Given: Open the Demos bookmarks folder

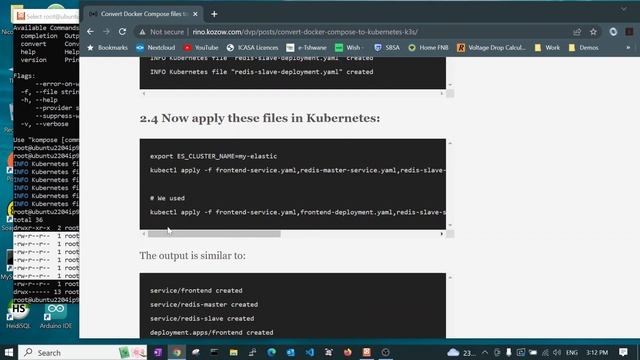Looking at the screenshot, I should point(583,48).
